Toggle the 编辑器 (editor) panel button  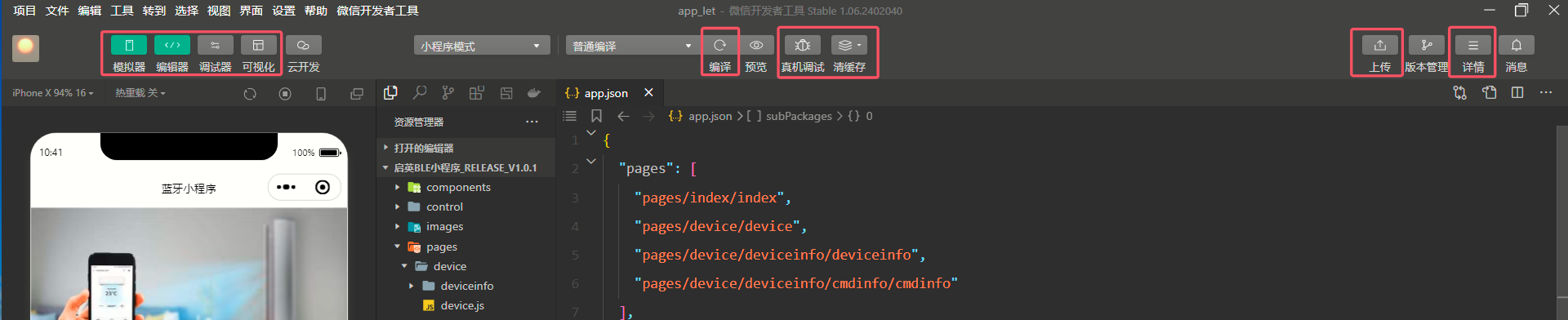(x=172, y=46)
